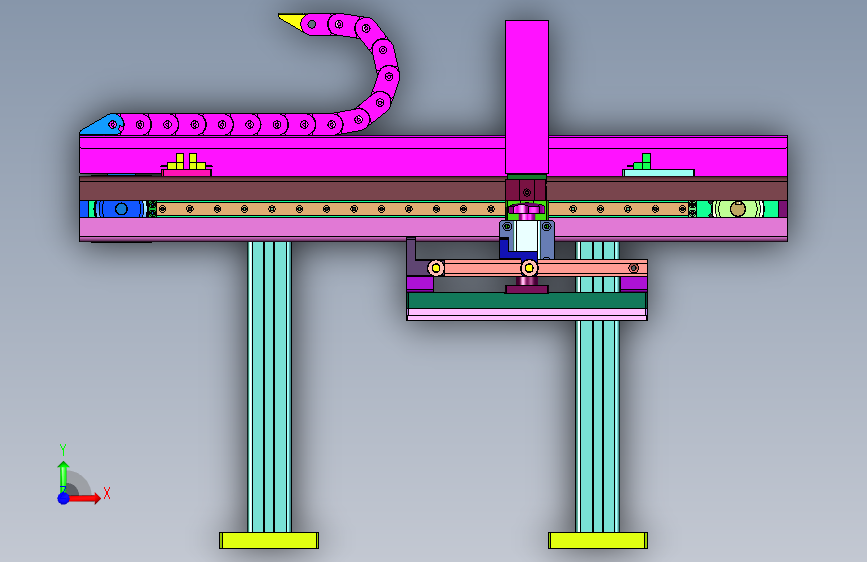Select the maroon foot on the green plate

526,289
